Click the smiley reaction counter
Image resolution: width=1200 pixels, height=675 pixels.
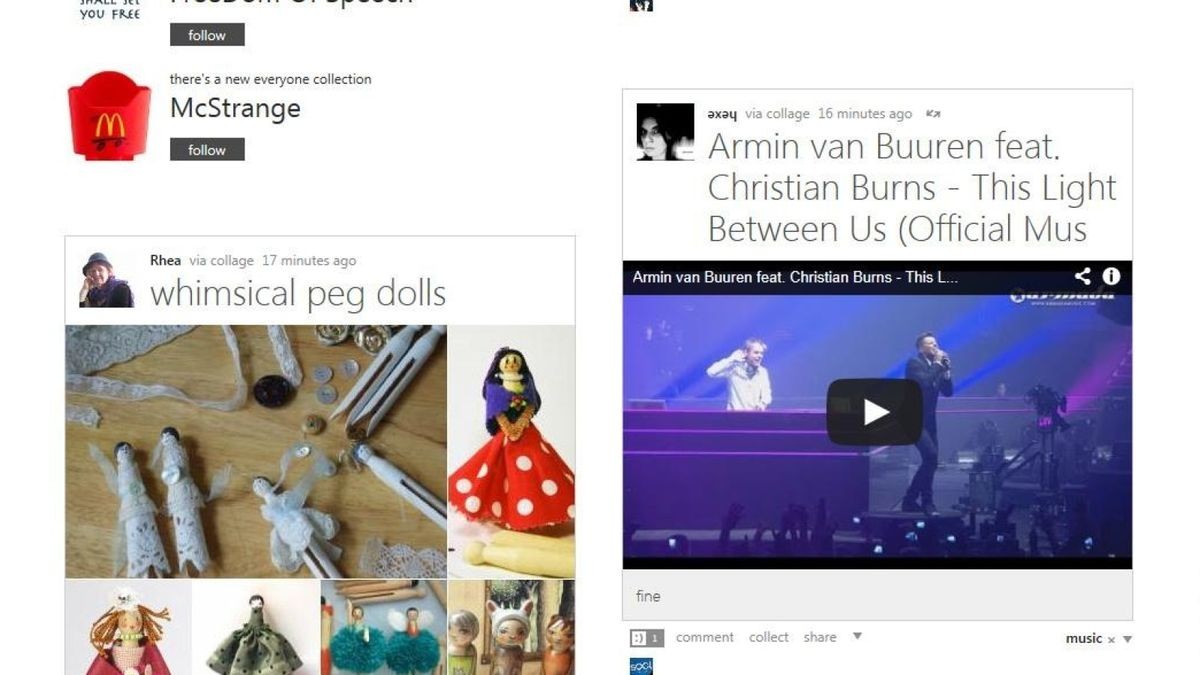(x=646, y=637)
